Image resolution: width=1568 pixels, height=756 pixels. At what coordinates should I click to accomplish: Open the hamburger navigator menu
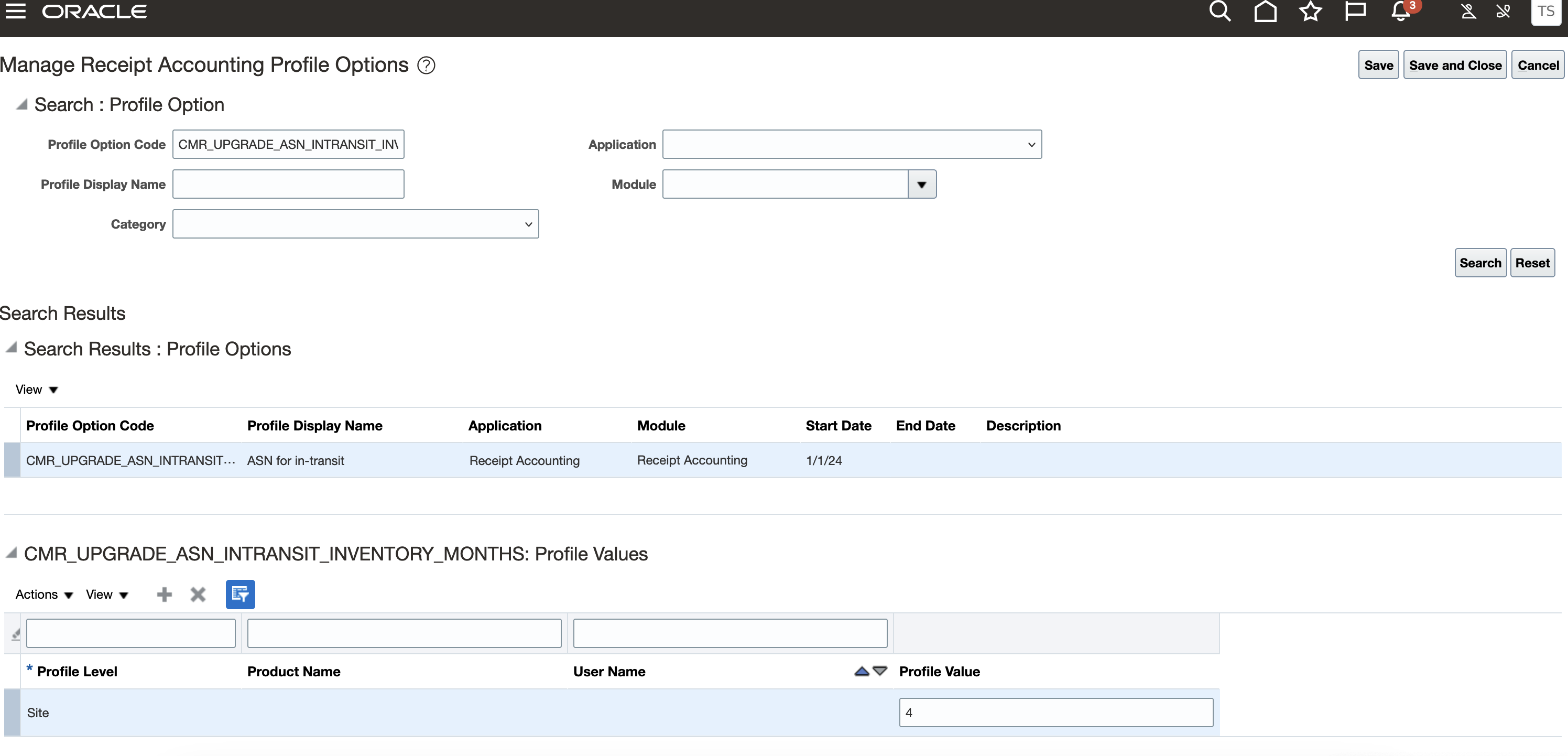pyautogui.click(x=15, y=11)
